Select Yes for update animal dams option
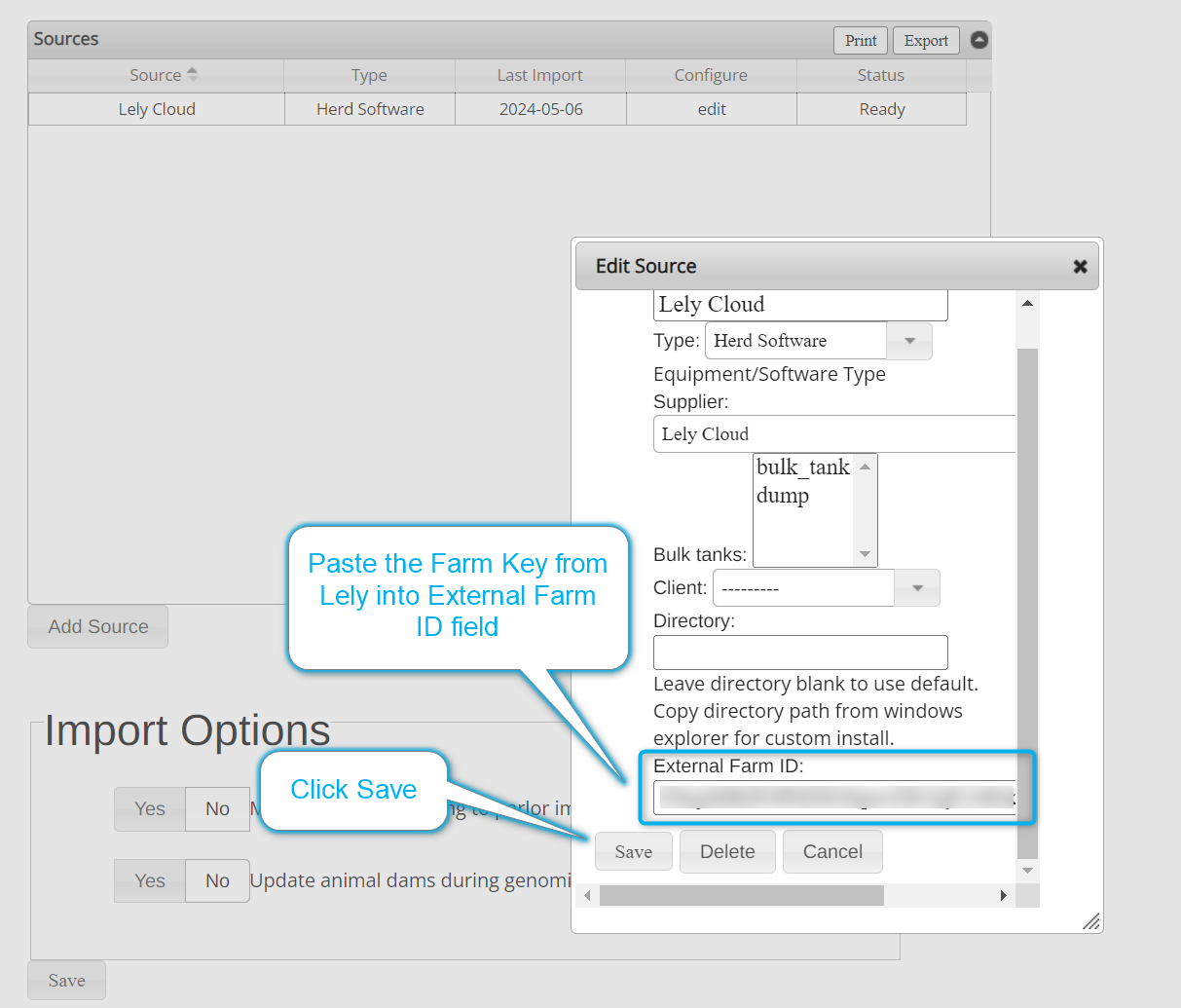Viewport: 1181px width, 1008px height. point(150,880)
